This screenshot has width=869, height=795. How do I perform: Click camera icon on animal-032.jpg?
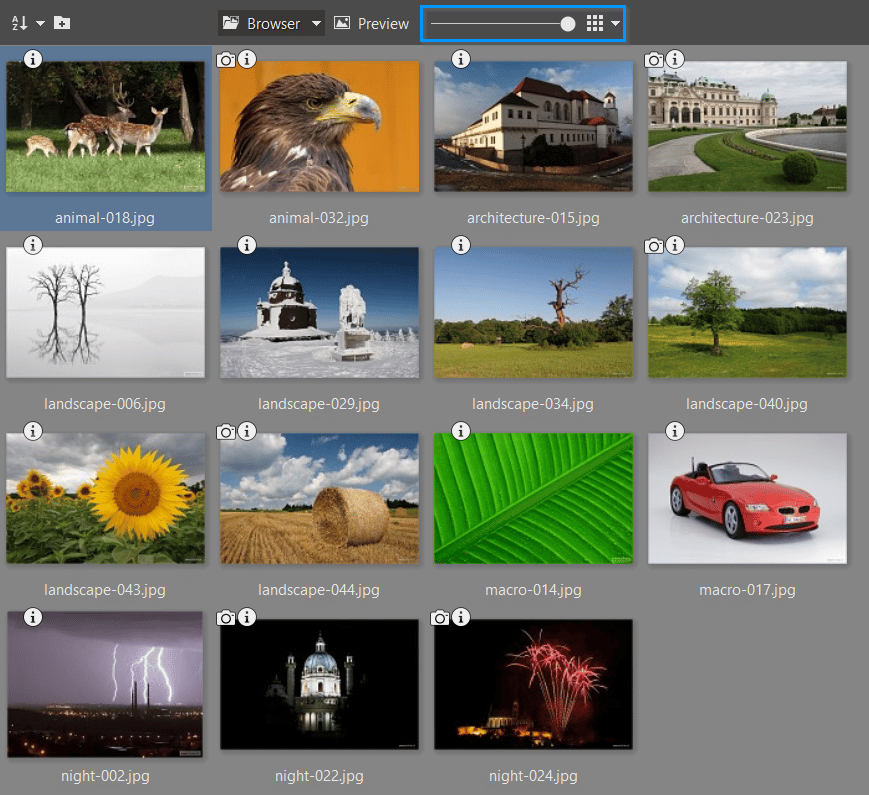tap(226, 59)
